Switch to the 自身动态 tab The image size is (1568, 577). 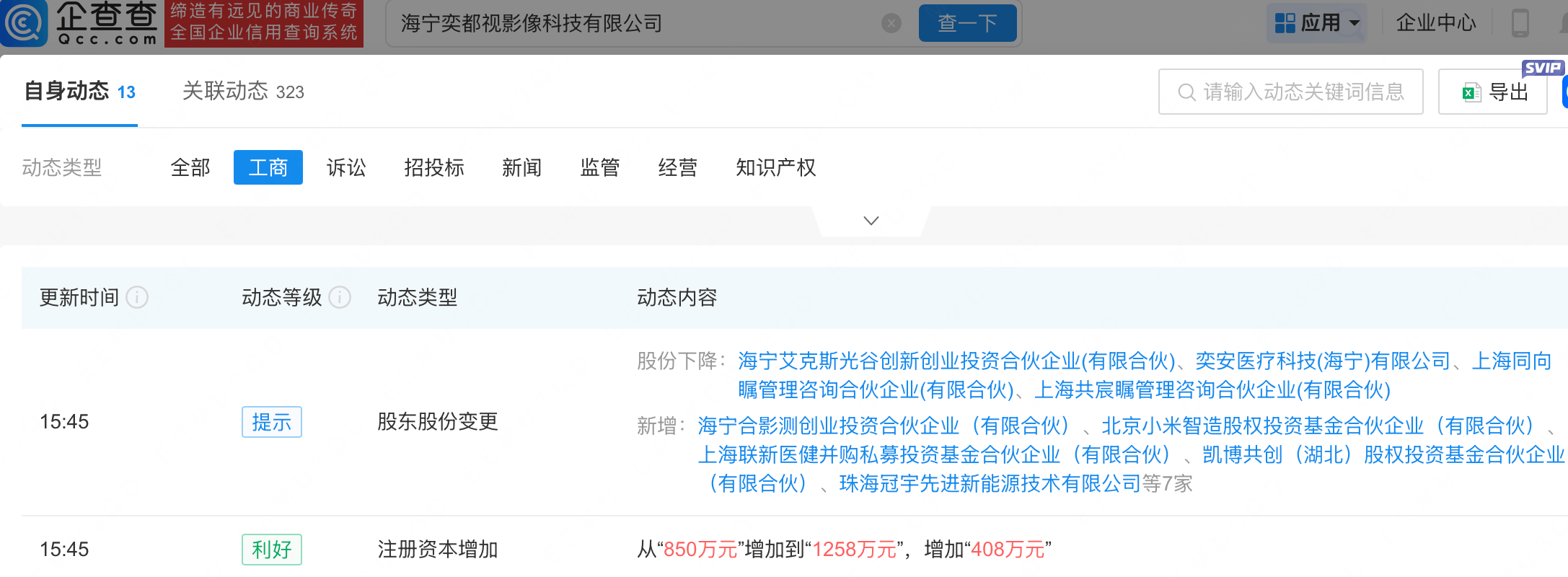pos(79,92)
